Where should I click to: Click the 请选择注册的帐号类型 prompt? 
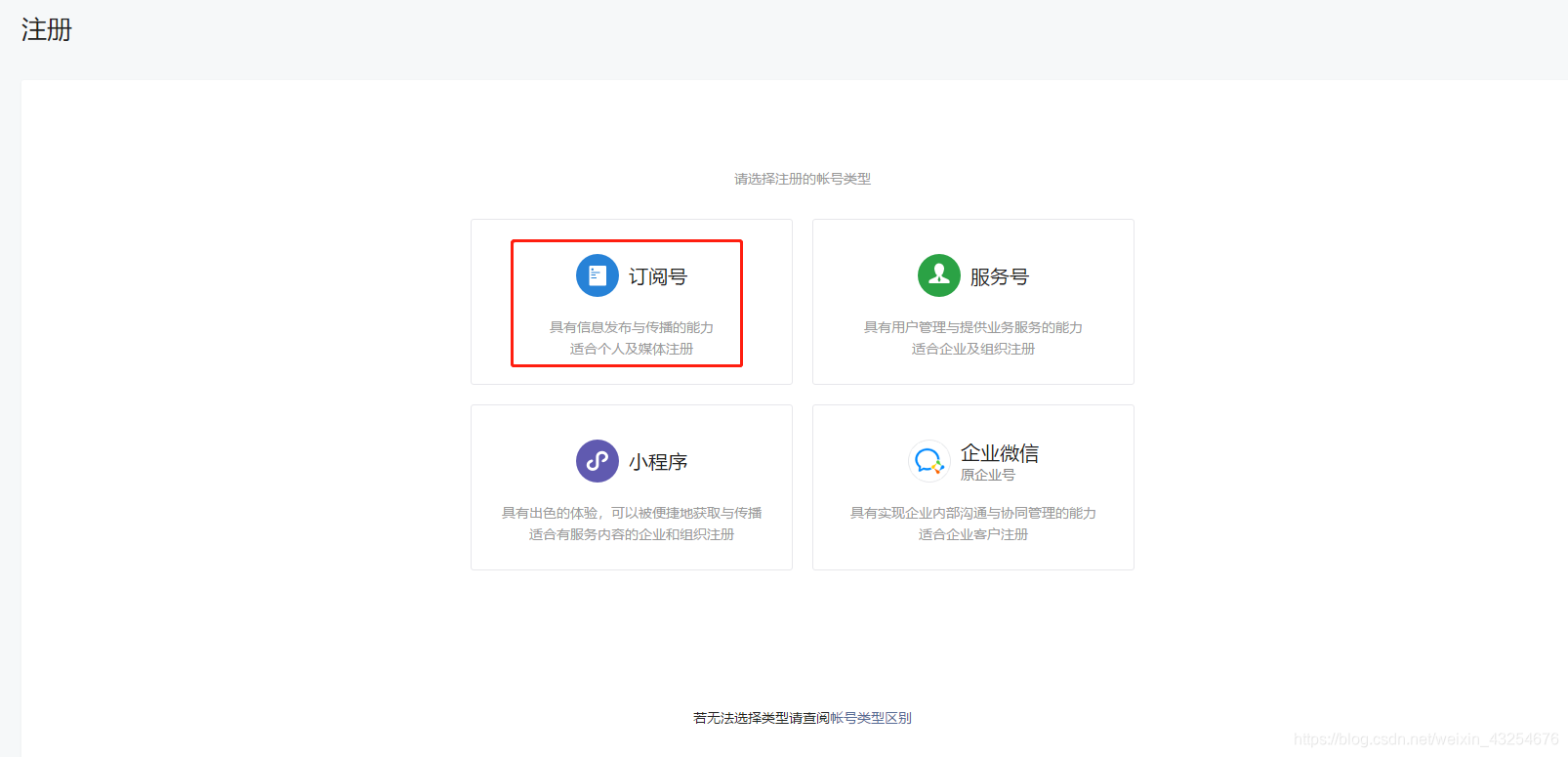pyautogui.click(x=803, y=179)
